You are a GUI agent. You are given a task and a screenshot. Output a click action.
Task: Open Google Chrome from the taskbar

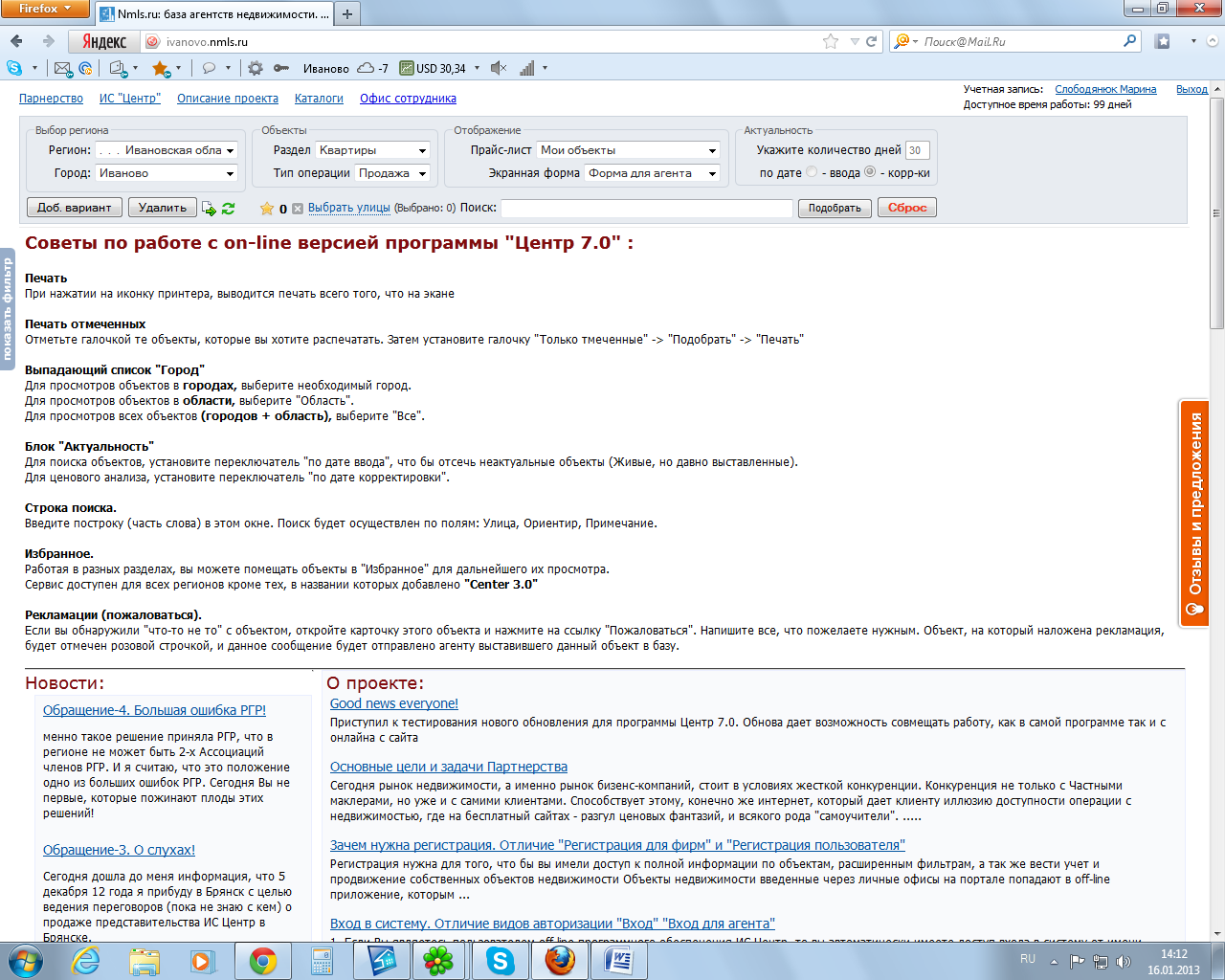coord(263,961)
